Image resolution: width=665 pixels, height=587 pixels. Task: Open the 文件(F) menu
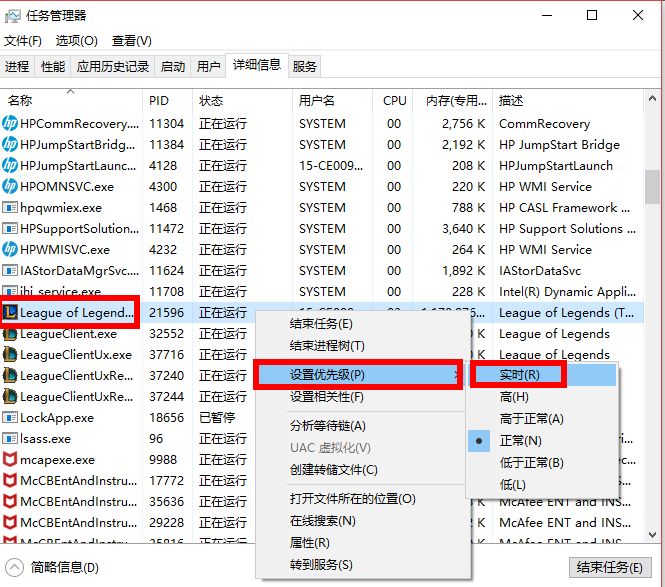23,41
